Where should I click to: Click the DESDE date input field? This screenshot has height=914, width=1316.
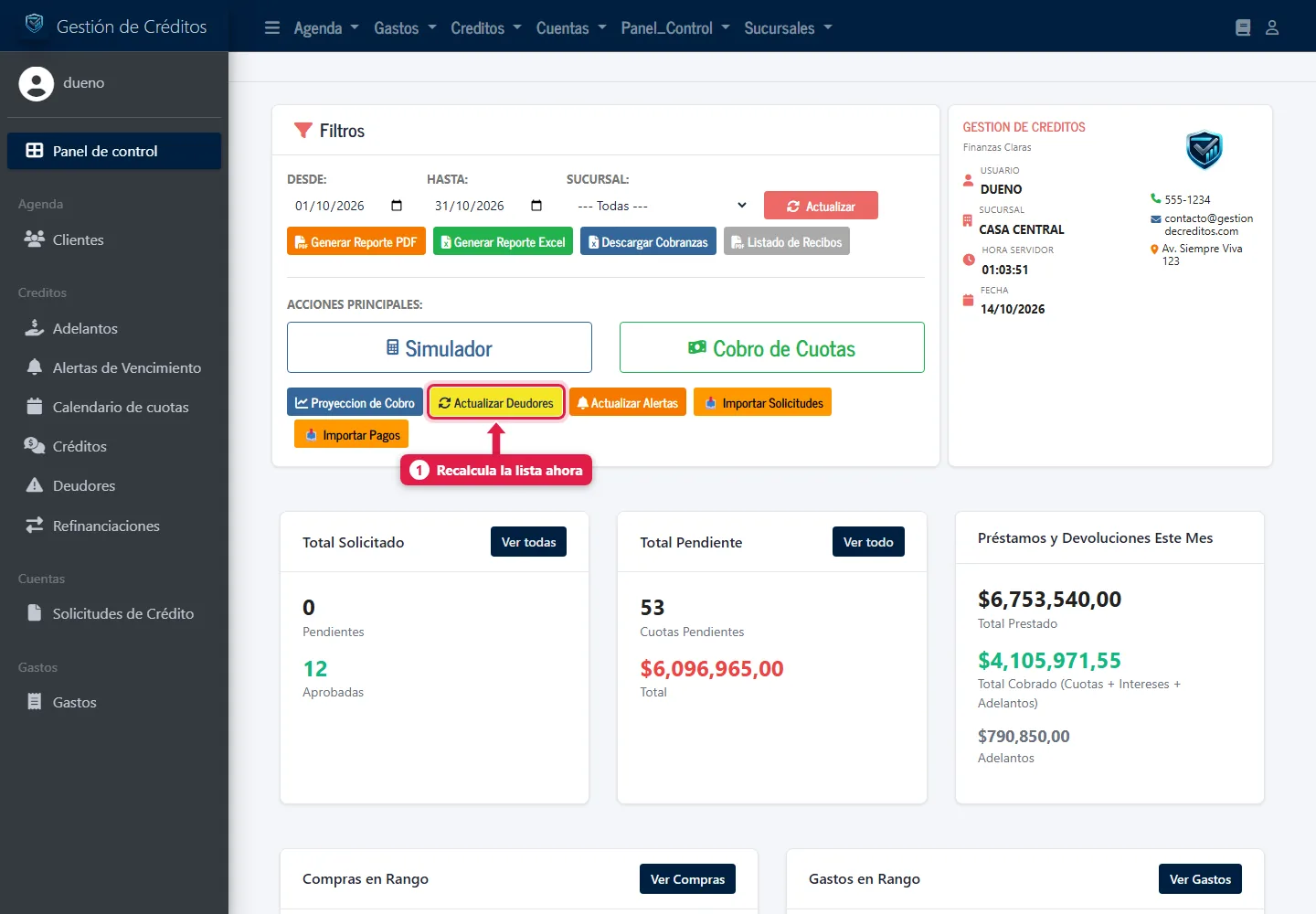point(349,206)
